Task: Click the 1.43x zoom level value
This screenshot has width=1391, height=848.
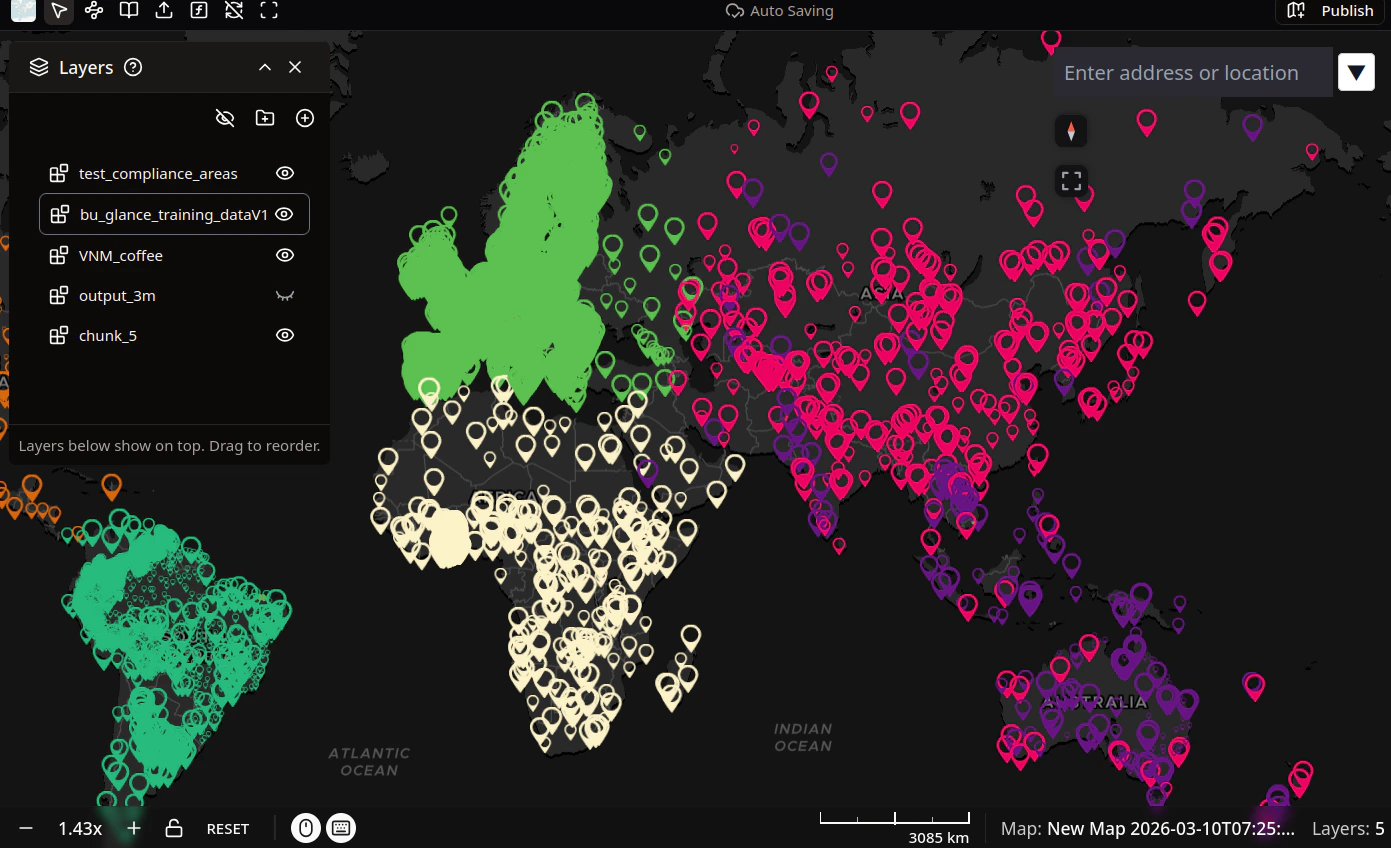Action: tap(80, 828)
